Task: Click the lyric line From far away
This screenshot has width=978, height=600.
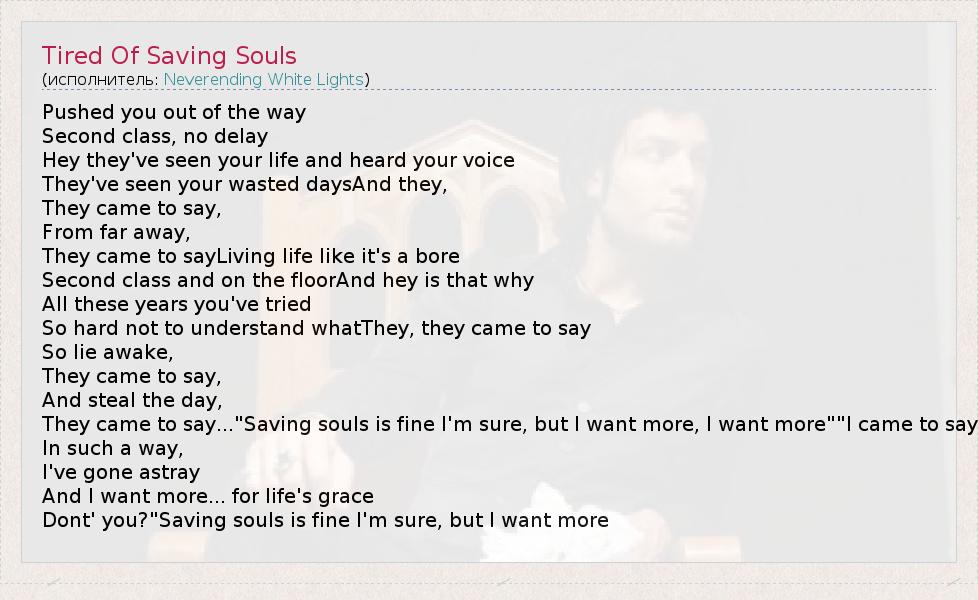Action: tap(116, 232)
